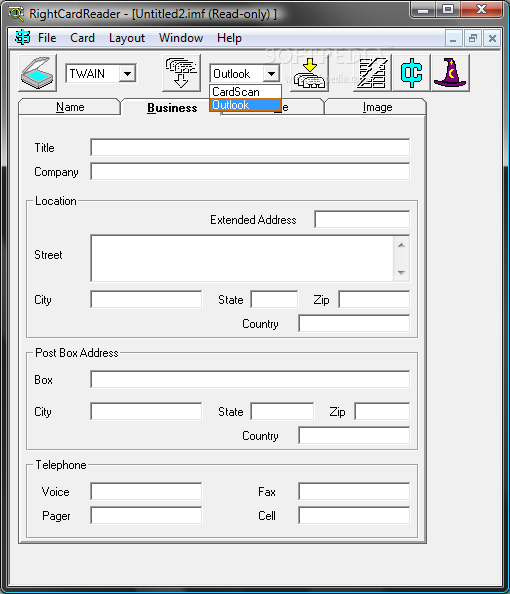Minimize the RightCardReader main window
This screenshot has width=510, height=594.
pyautogui.click(x=423, y=10)
